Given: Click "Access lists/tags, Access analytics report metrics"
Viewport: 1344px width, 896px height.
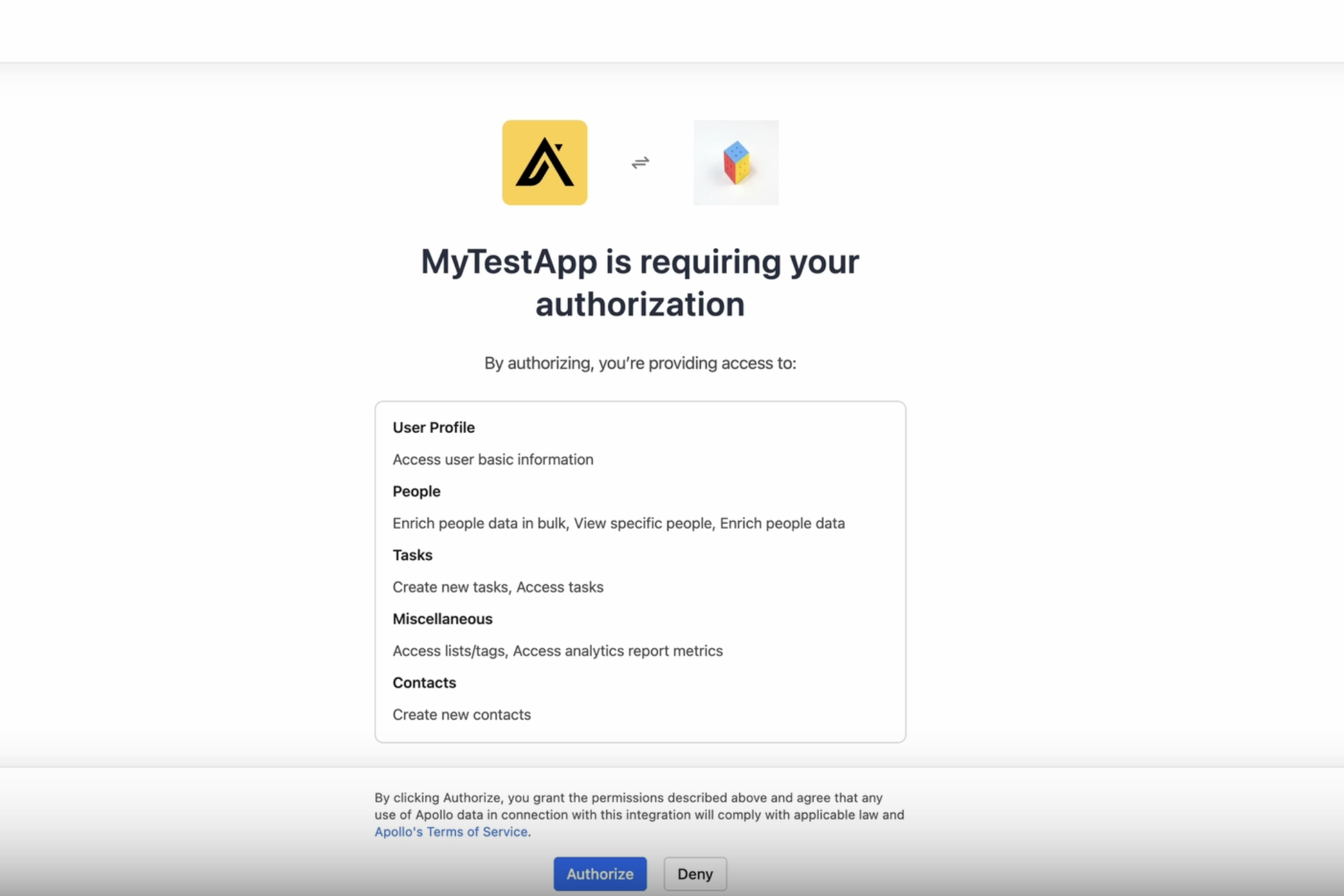Looking at the screenshot, I should [558, 650].
